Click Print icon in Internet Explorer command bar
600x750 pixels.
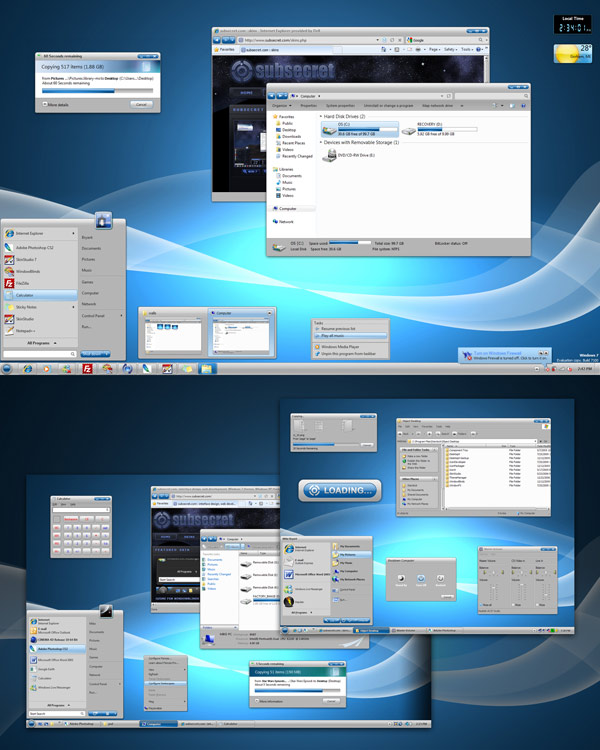pyautogui.click(x=418, y=49)
